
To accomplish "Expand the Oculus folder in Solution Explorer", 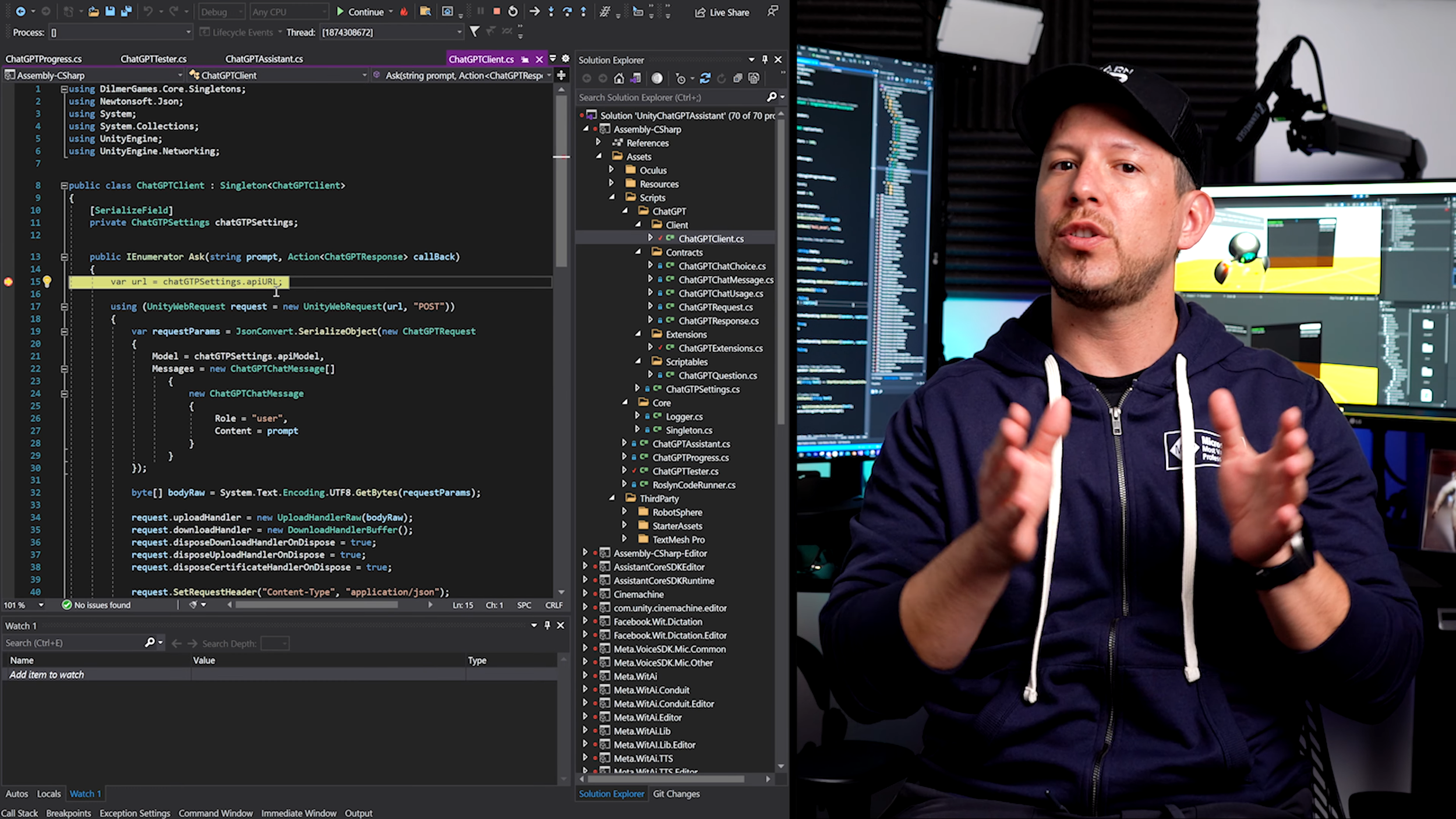I will (x=611, y=170).
